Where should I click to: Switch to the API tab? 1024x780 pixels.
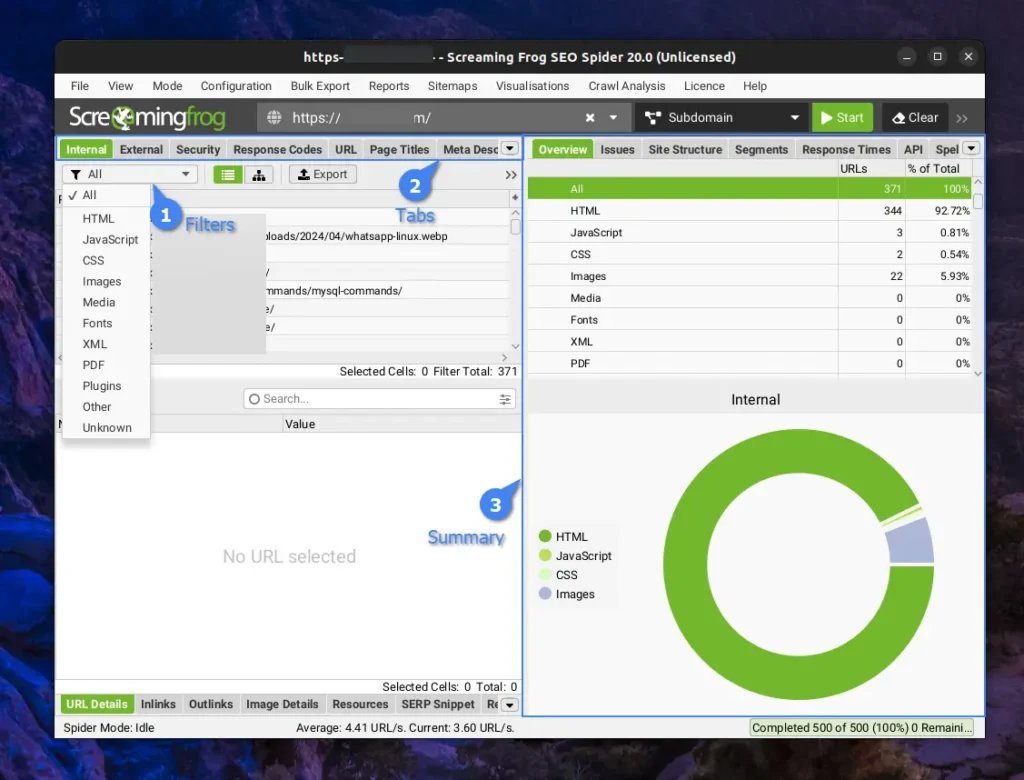coord(913,150)
